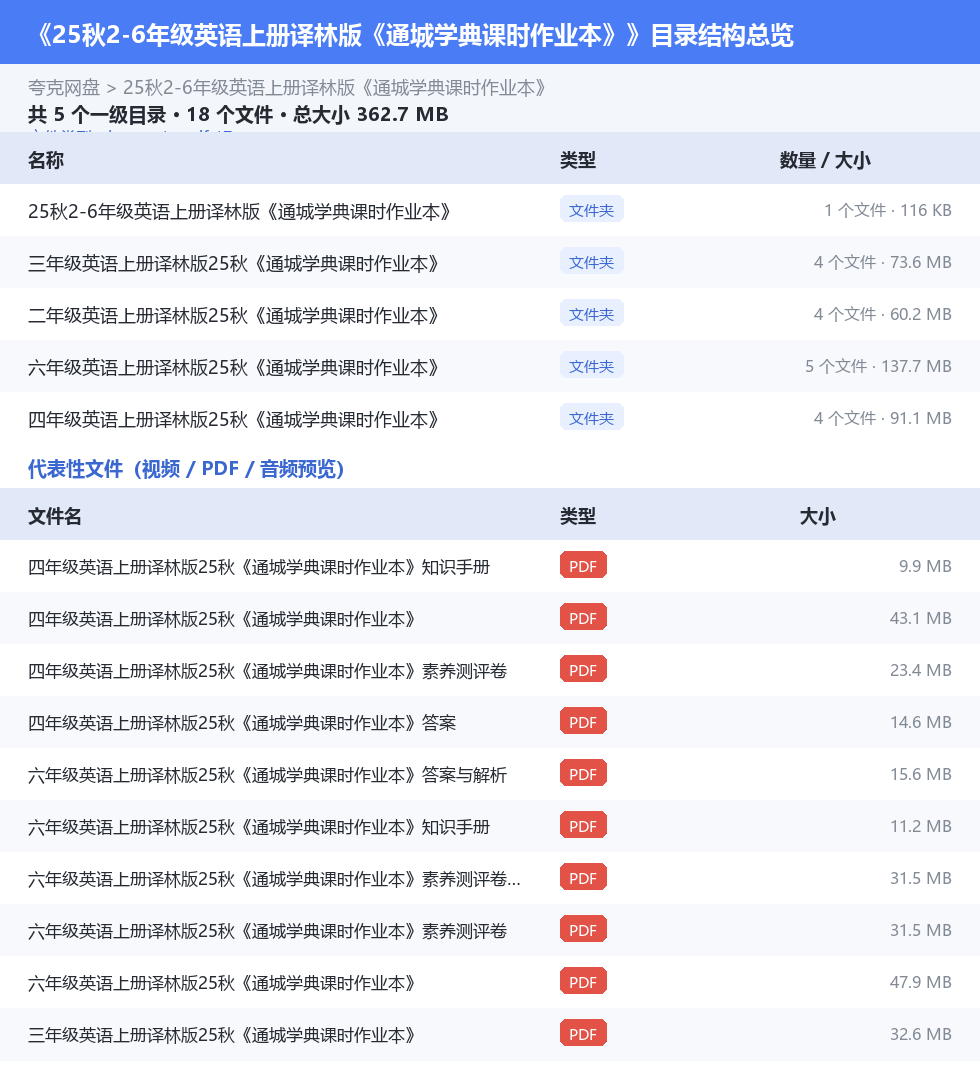The width and height of the screenshot is (980, 1092).
Task: Open the 47.9 MB 六年级 作业本 file name
Action: (x=223, y=983)
